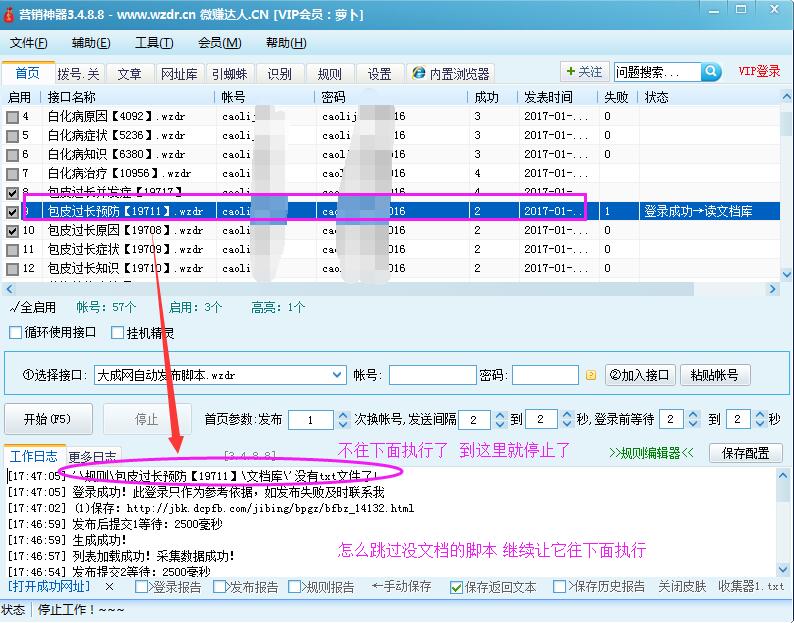Open the 工具 menu
This screenshot has height=623, width=794.
pos(153,43)
